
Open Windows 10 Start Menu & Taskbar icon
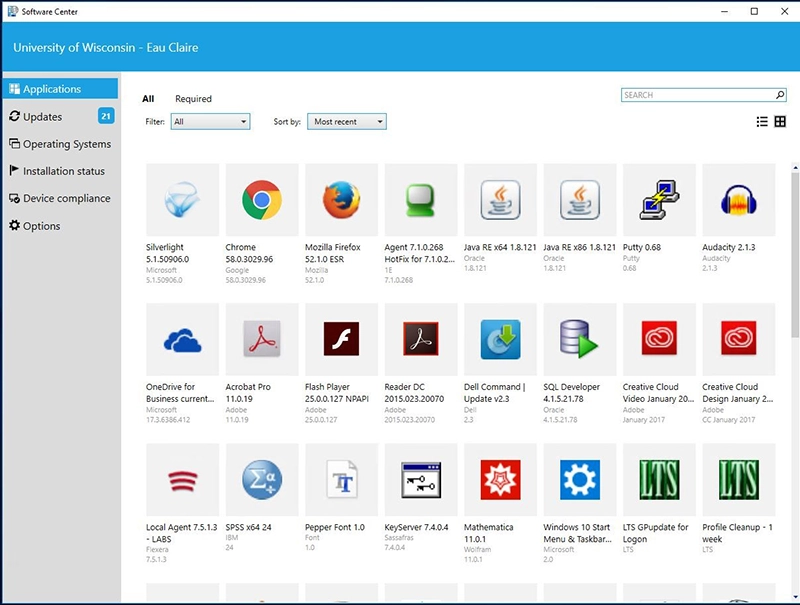[x=580, y=480]
